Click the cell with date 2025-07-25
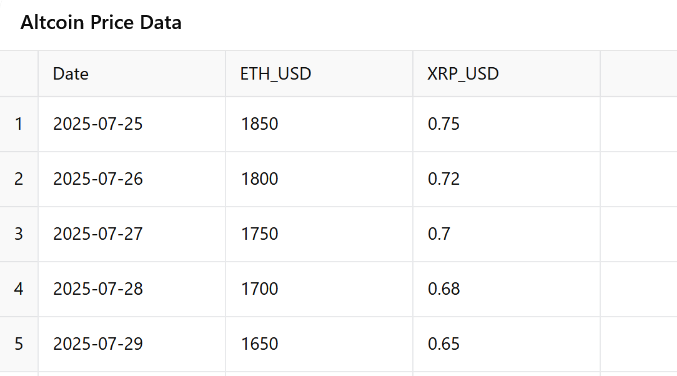The width and height of the screenshot is (677, 376). click(x=132, y=124)
